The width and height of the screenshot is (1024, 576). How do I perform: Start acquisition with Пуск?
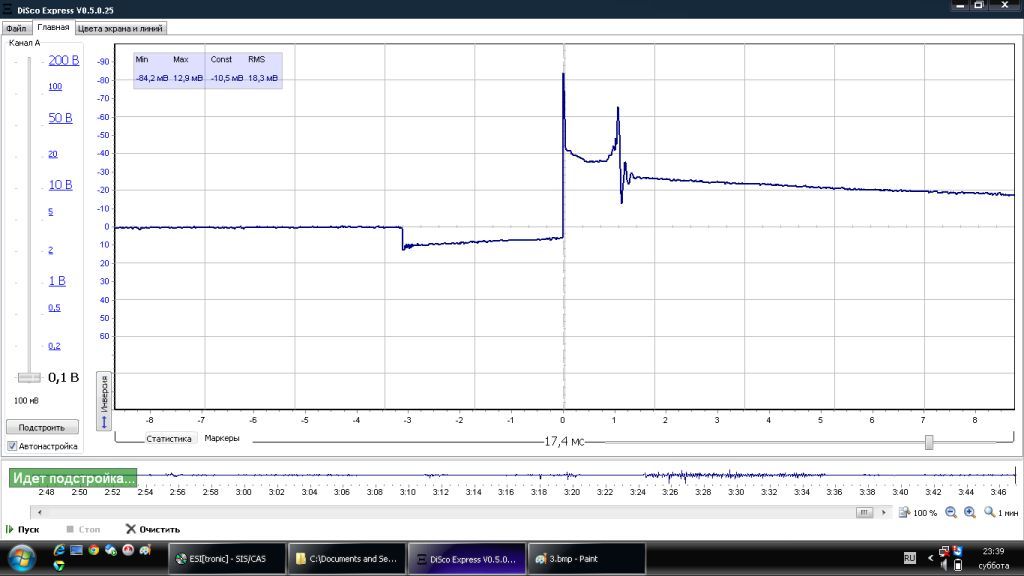click(x=23, y=530)
